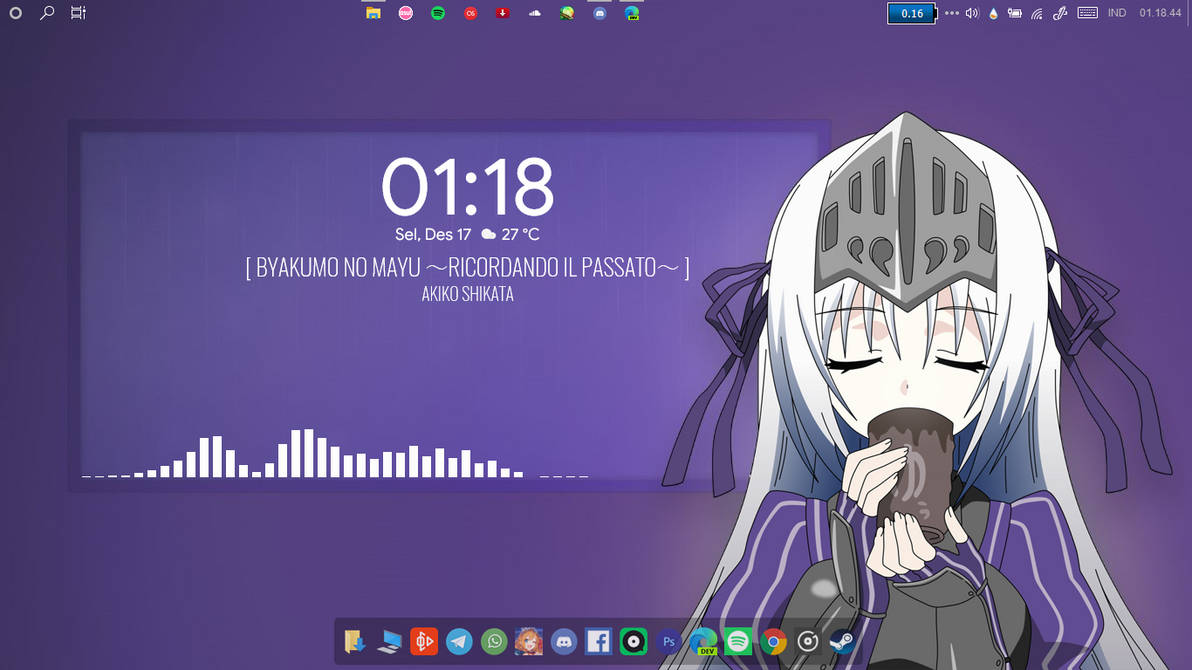Open the circular disc app dock icon
Screen dimensions: 1192x670
[x=808, y=642]
